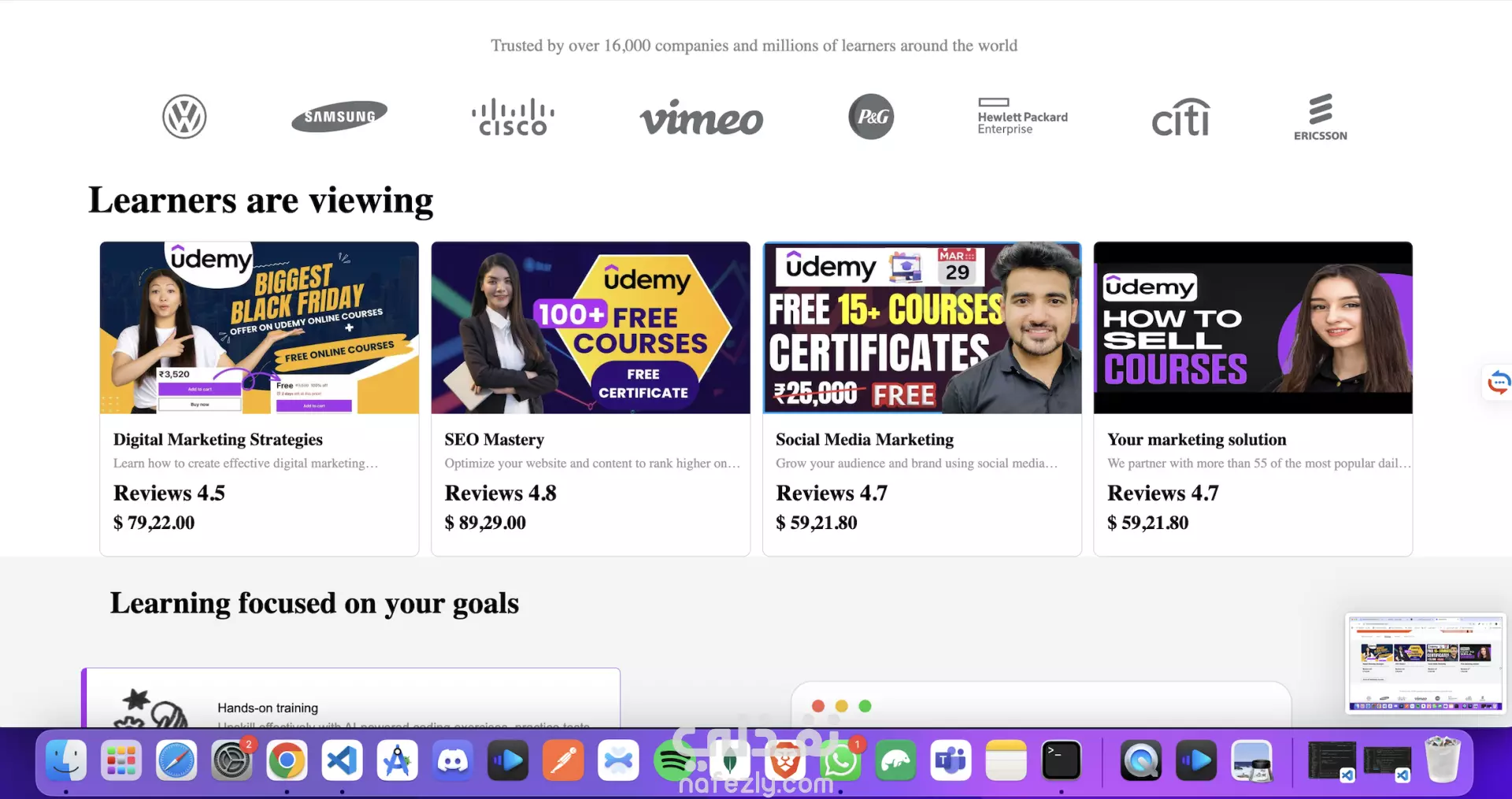
Task: Open Microsoft Teams from the dock
Action: click(951, 761)
